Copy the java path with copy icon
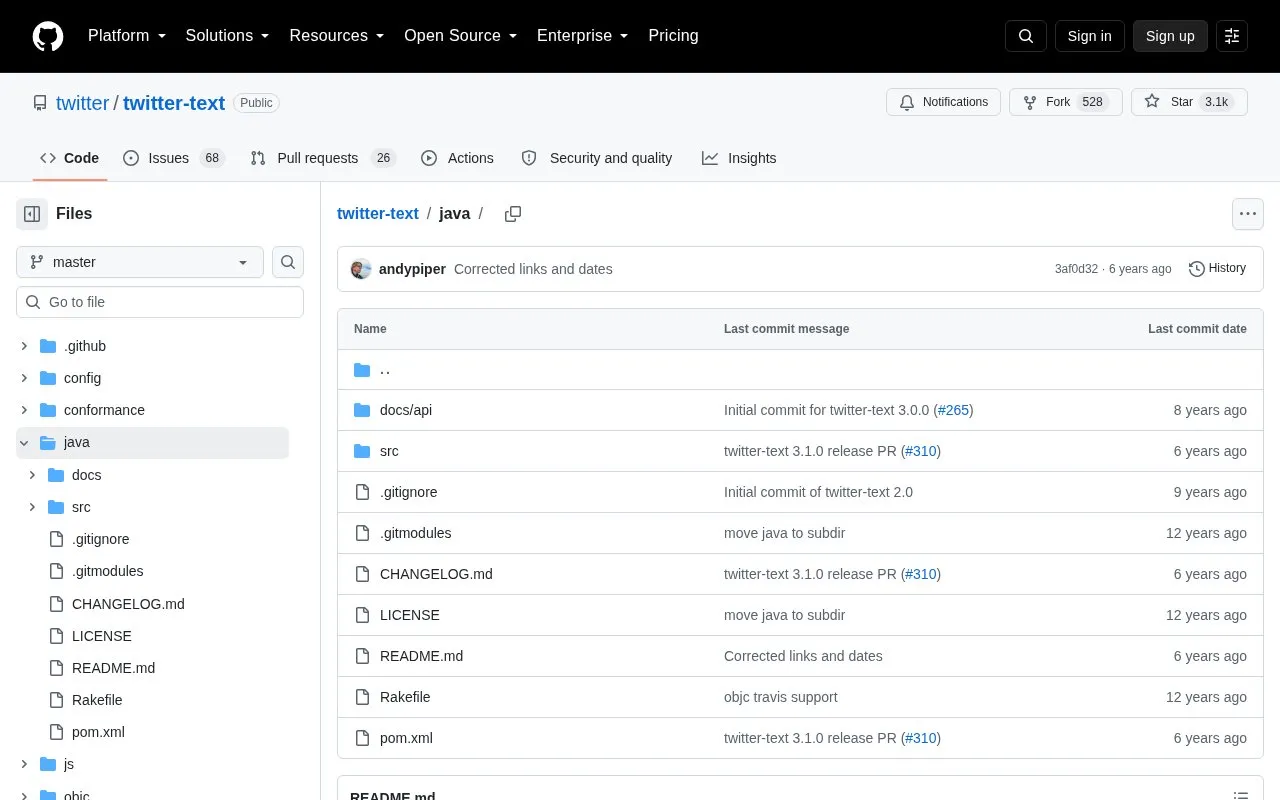This screenshot has height=800, width=1280. click(513, 214)
